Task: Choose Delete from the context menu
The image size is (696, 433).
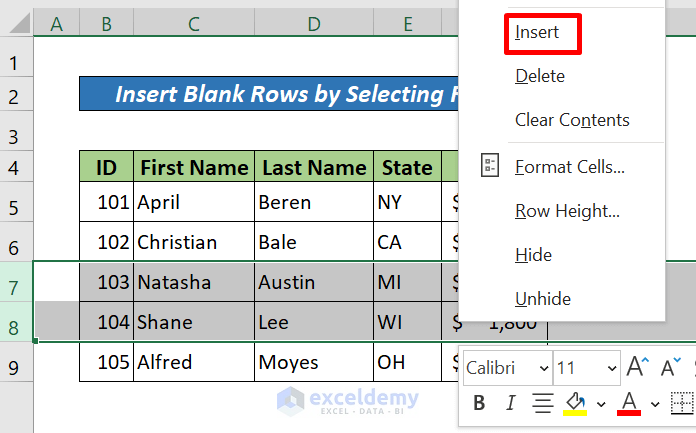Action: coord(540,76)
